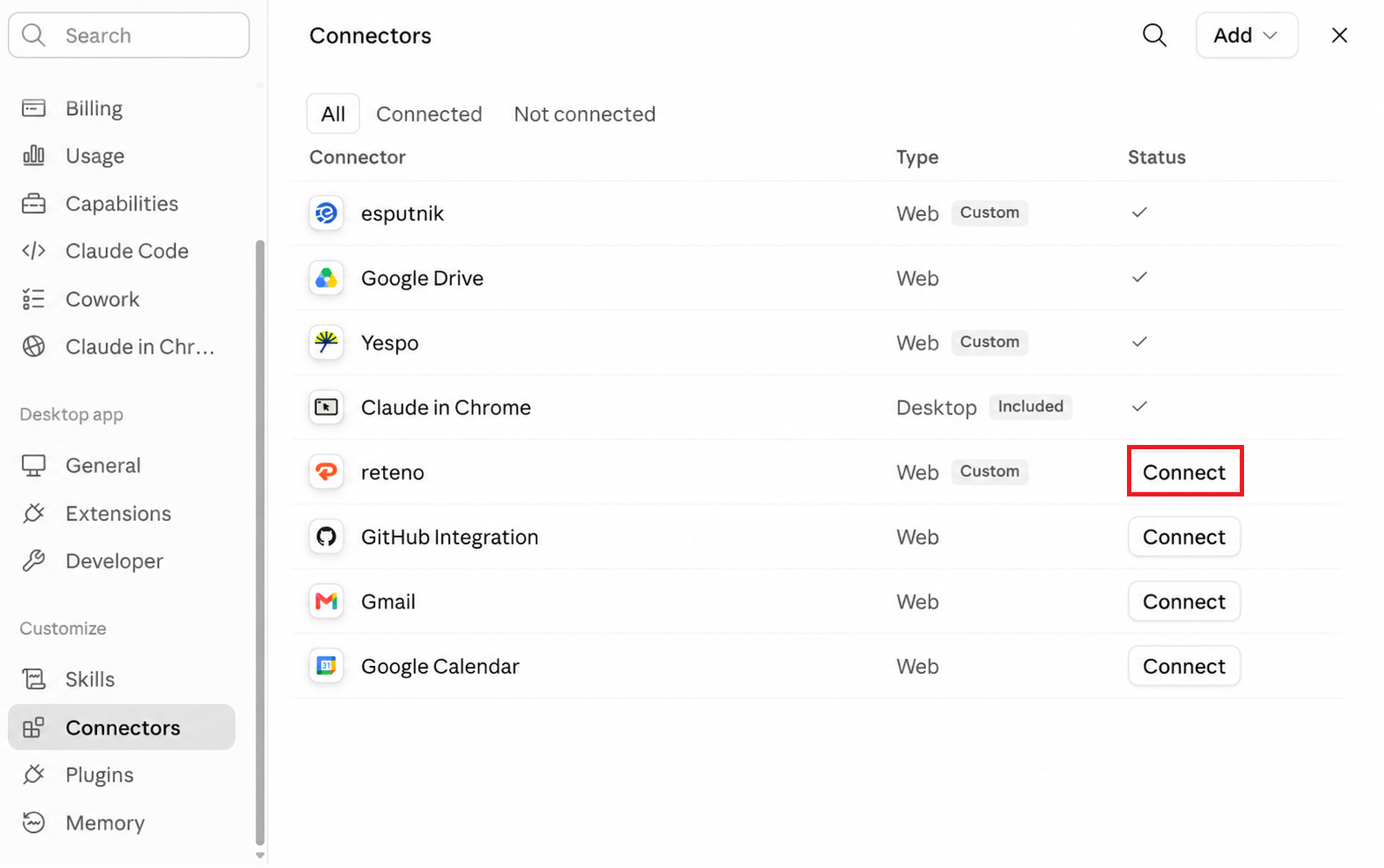Click the sidebar scroll down arrow

click(260, 855)
